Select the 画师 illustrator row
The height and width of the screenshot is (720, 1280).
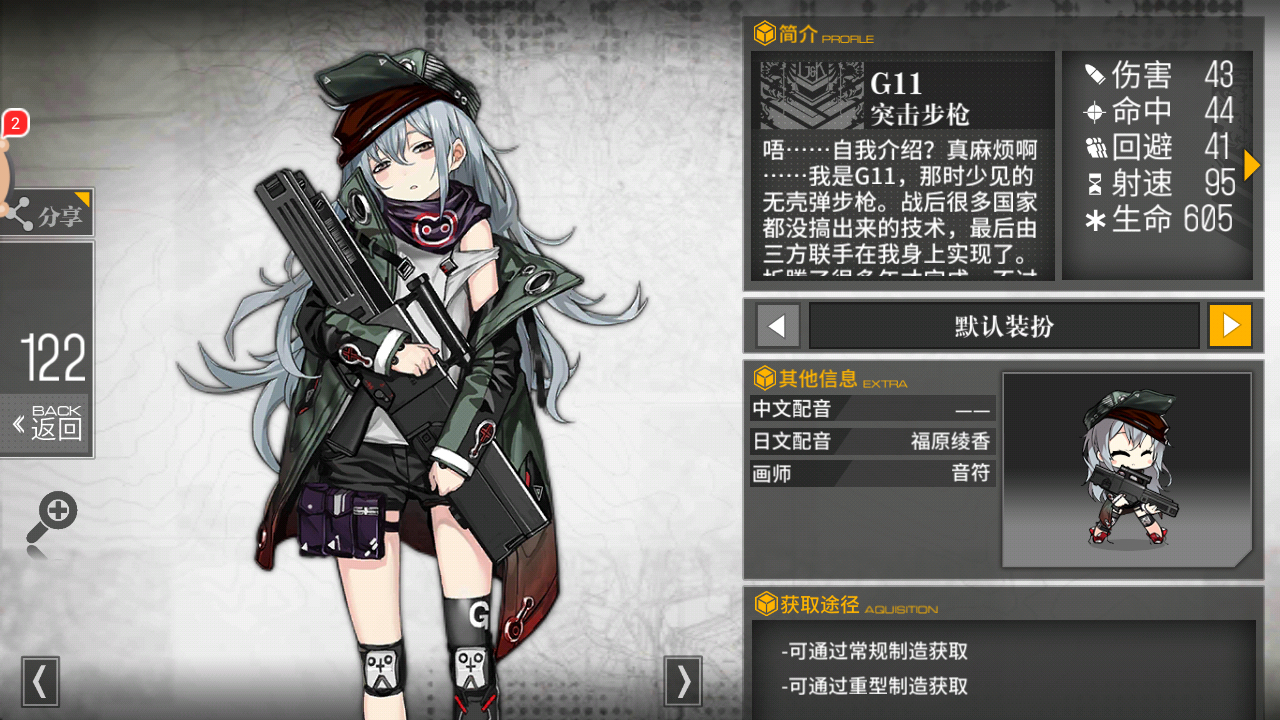click(873, 474)
